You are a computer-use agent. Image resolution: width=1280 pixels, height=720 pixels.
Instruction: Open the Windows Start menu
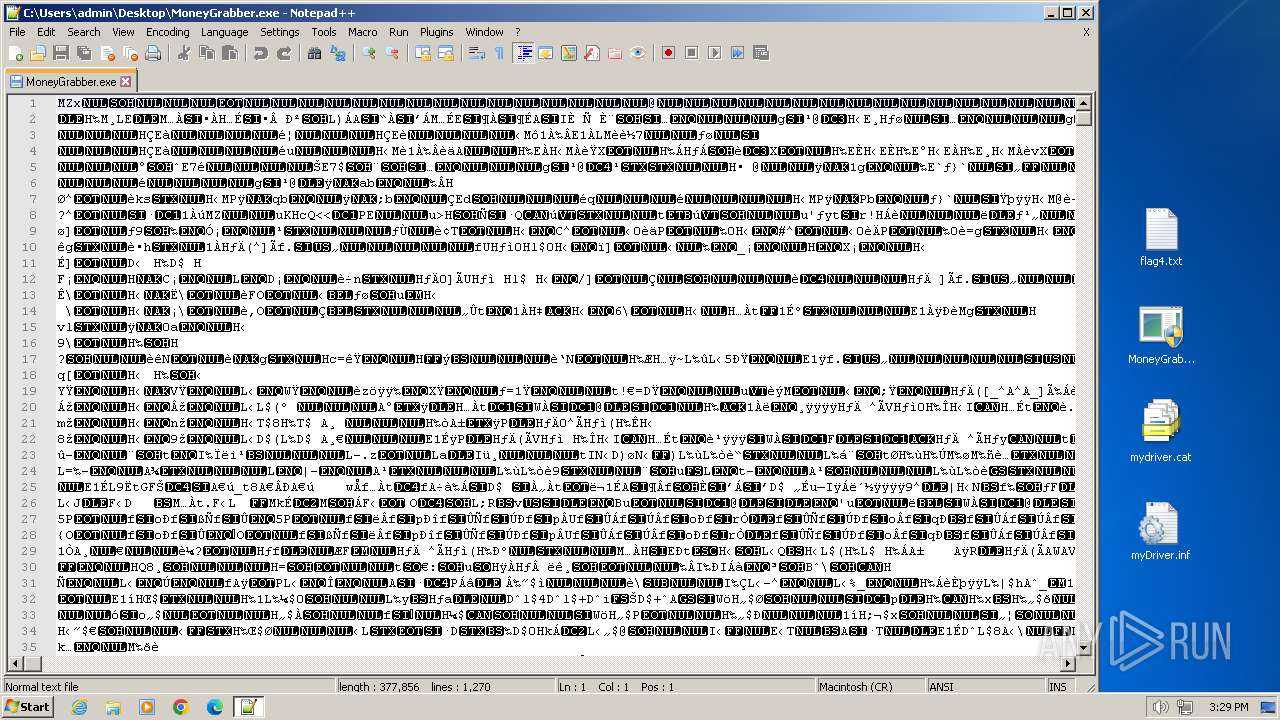27,707
